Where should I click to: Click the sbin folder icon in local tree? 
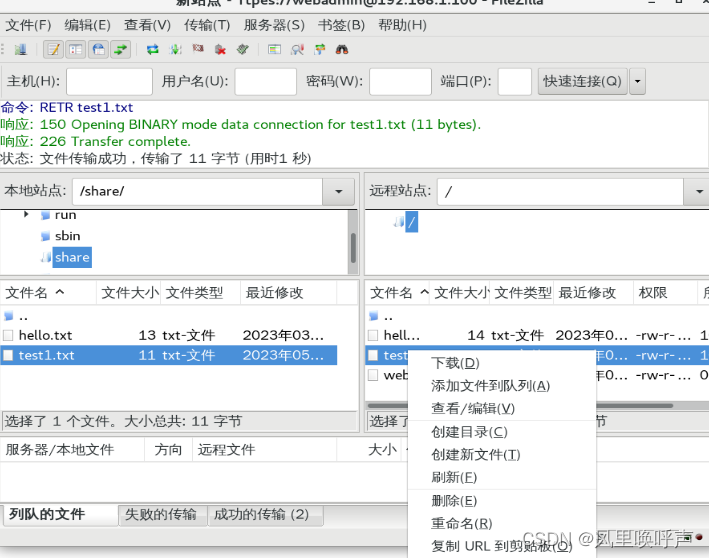pyautogui.click(x=45, y=236)
